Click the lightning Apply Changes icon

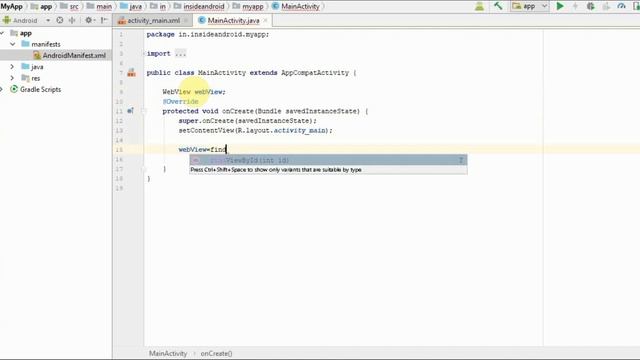click(x=575, y=6)
